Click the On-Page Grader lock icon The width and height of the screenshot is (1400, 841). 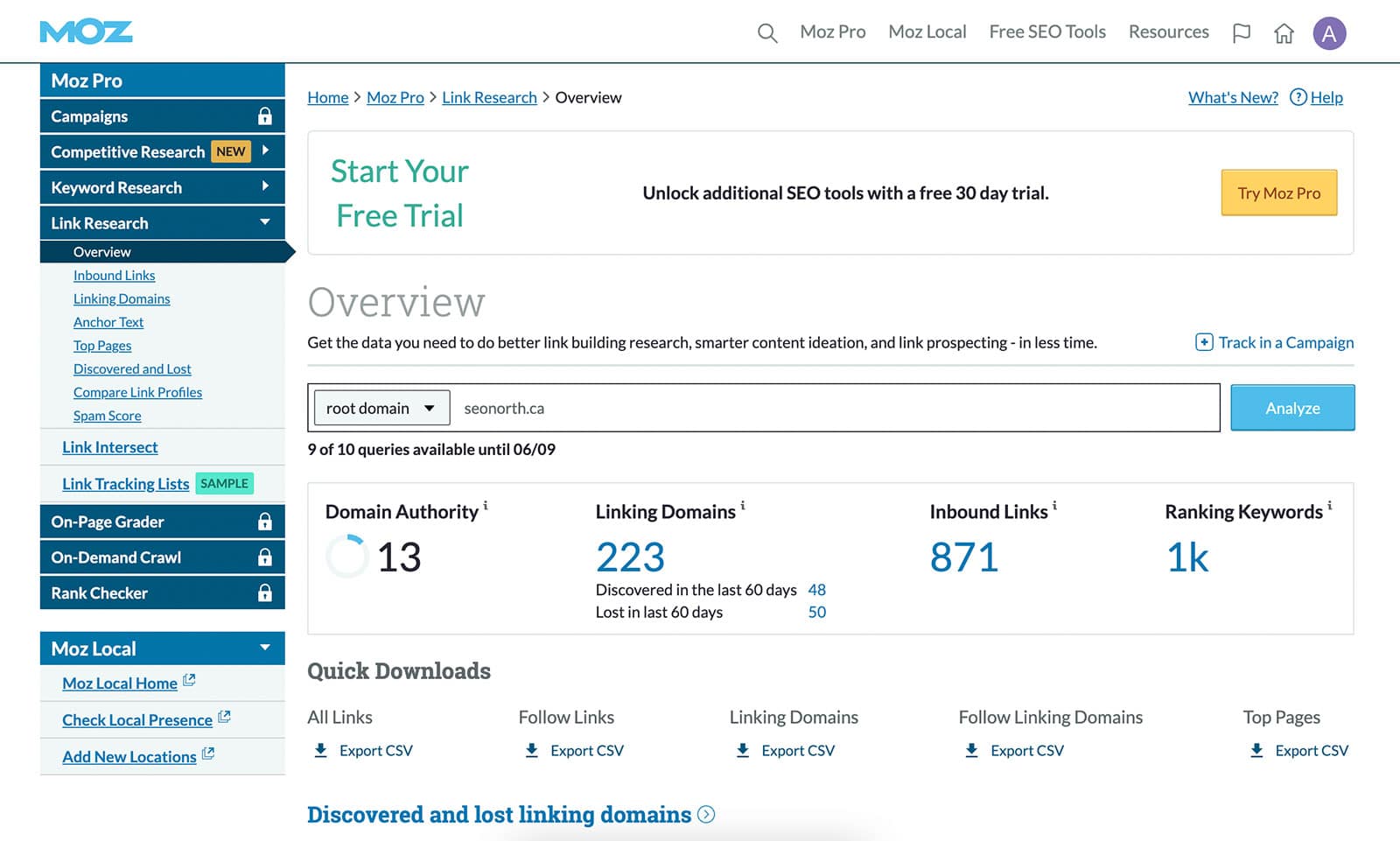pos(265,522)
